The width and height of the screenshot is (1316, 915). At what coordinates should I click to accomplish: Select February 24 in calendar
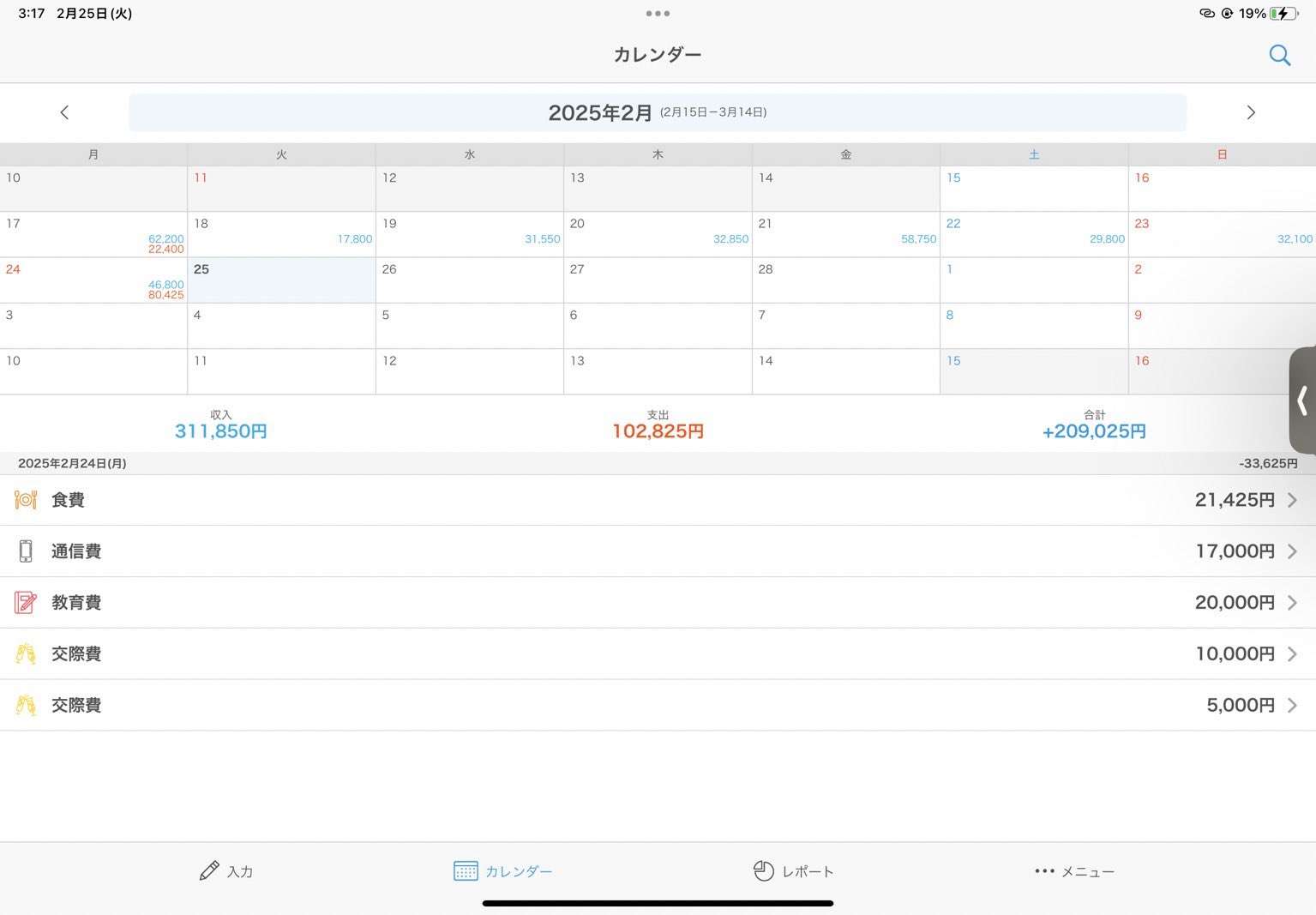pyautogui.click(x=93, y=280)
